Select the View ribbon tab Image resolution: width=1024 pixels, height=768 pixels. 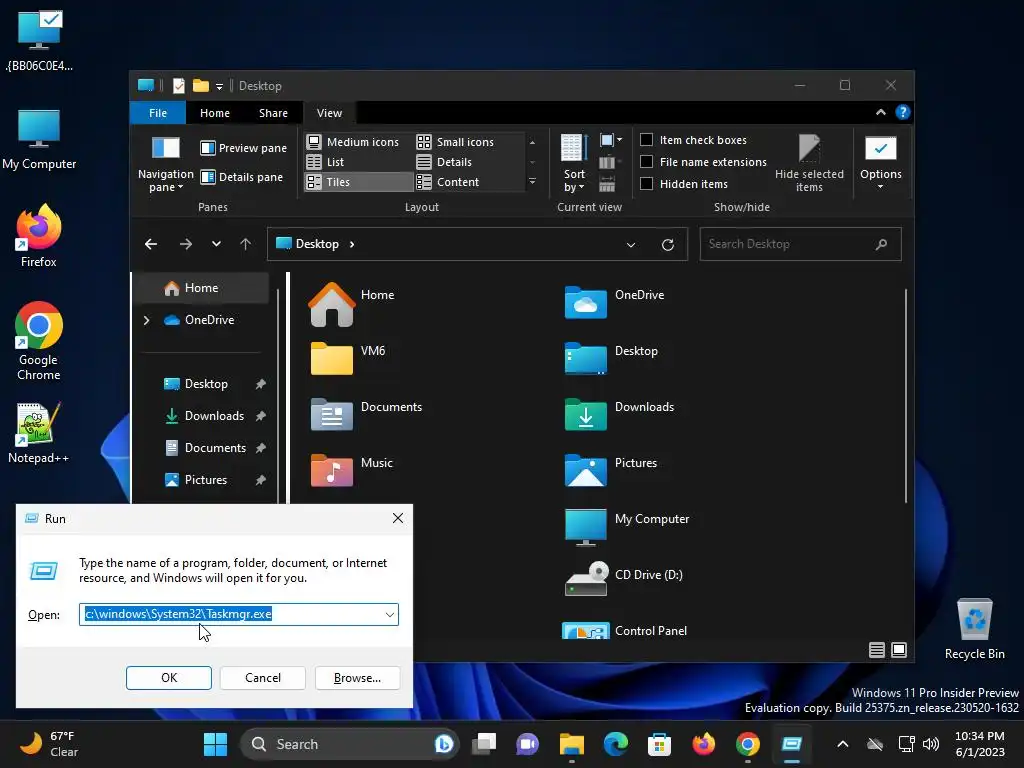329,113
